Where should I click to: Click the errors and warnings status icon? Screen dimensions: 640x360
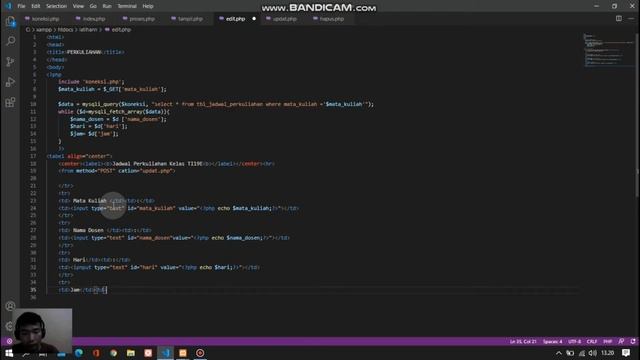click(9, 341)
